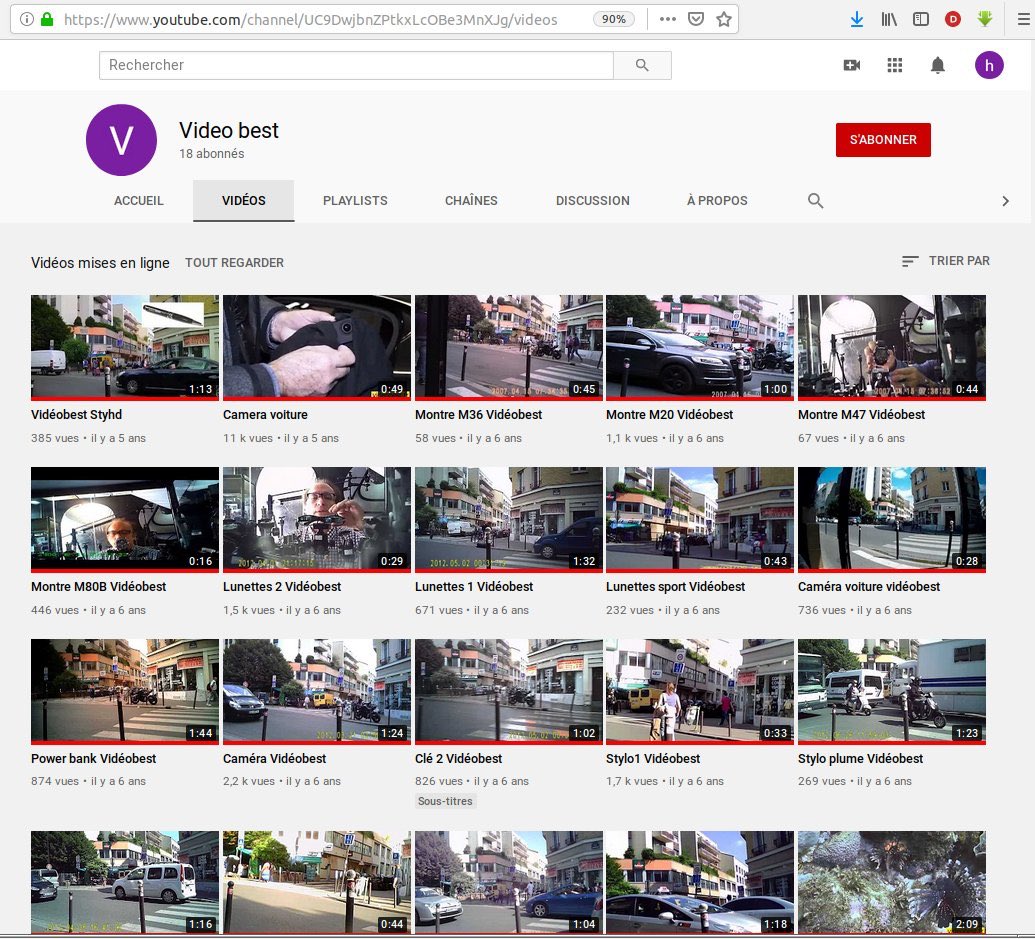This screenshot has height=939, width=1035.
Task: Click the red D extension icon
Action: coord(952,19)
